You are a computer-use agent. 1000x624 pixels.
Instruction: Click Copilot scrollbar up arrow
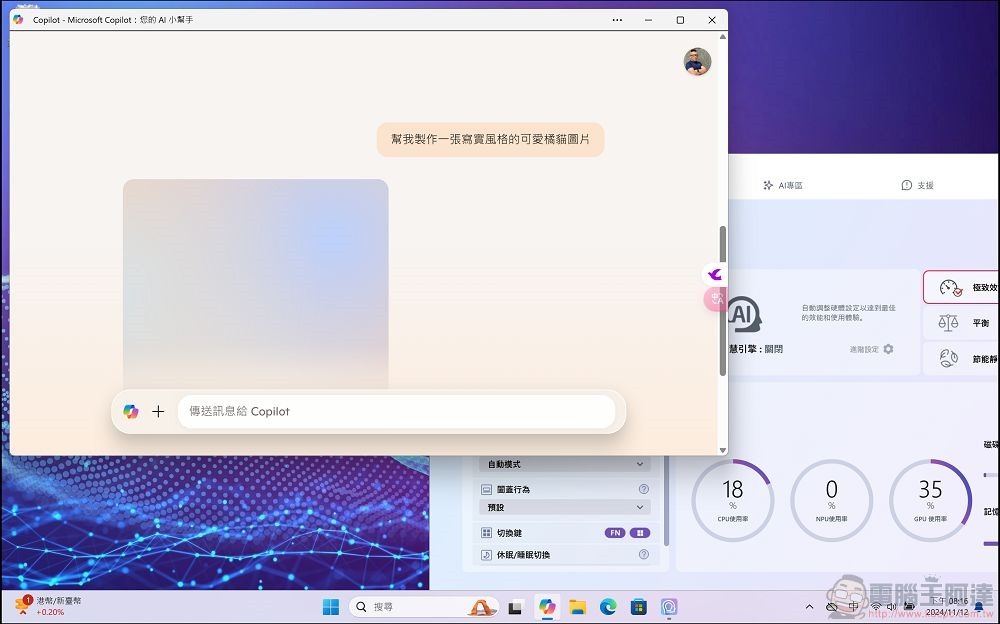[722, 37]
